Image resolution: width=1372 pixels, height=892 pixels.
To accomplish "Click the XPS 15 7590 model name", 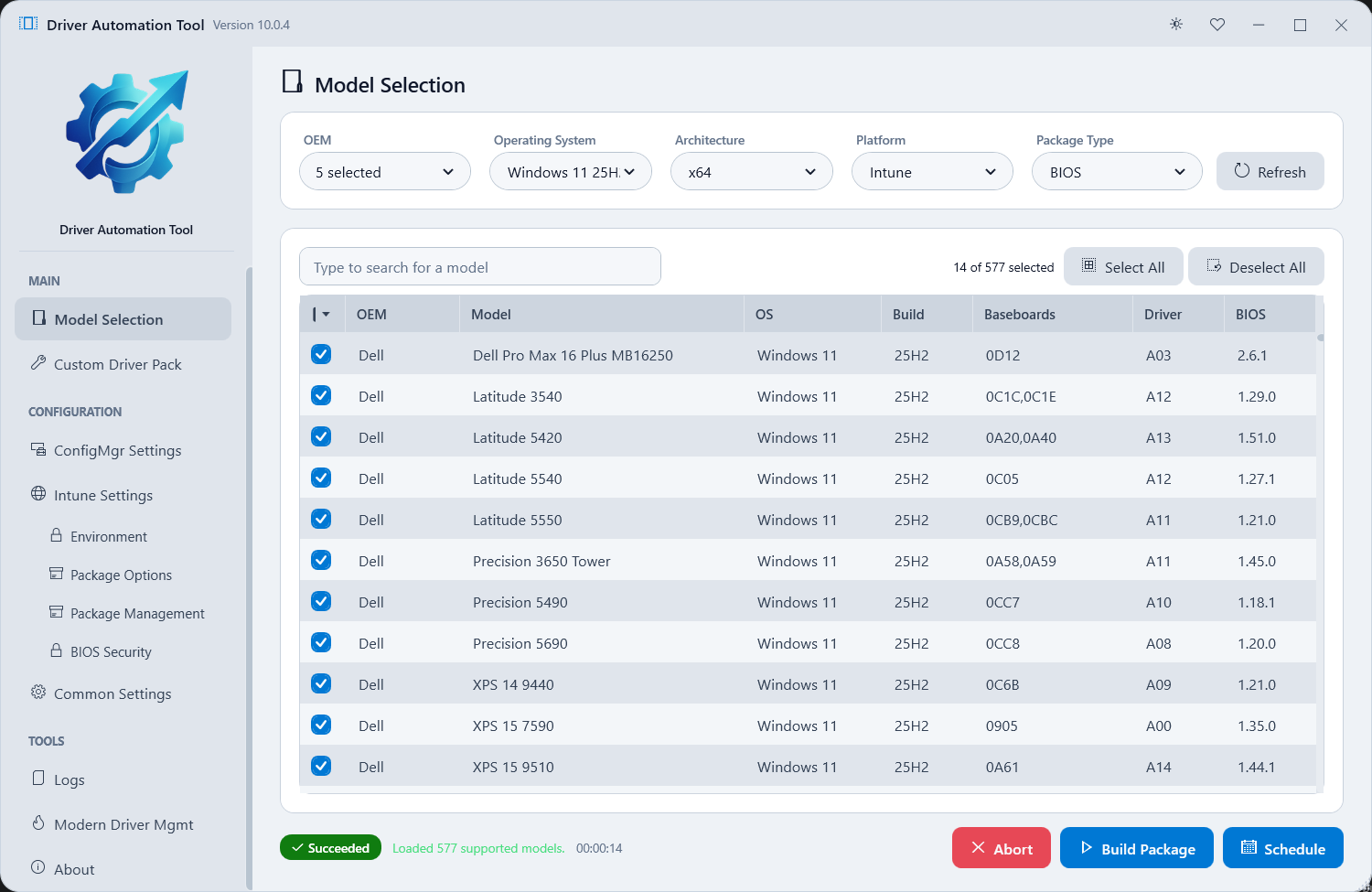I will point(513,725).
